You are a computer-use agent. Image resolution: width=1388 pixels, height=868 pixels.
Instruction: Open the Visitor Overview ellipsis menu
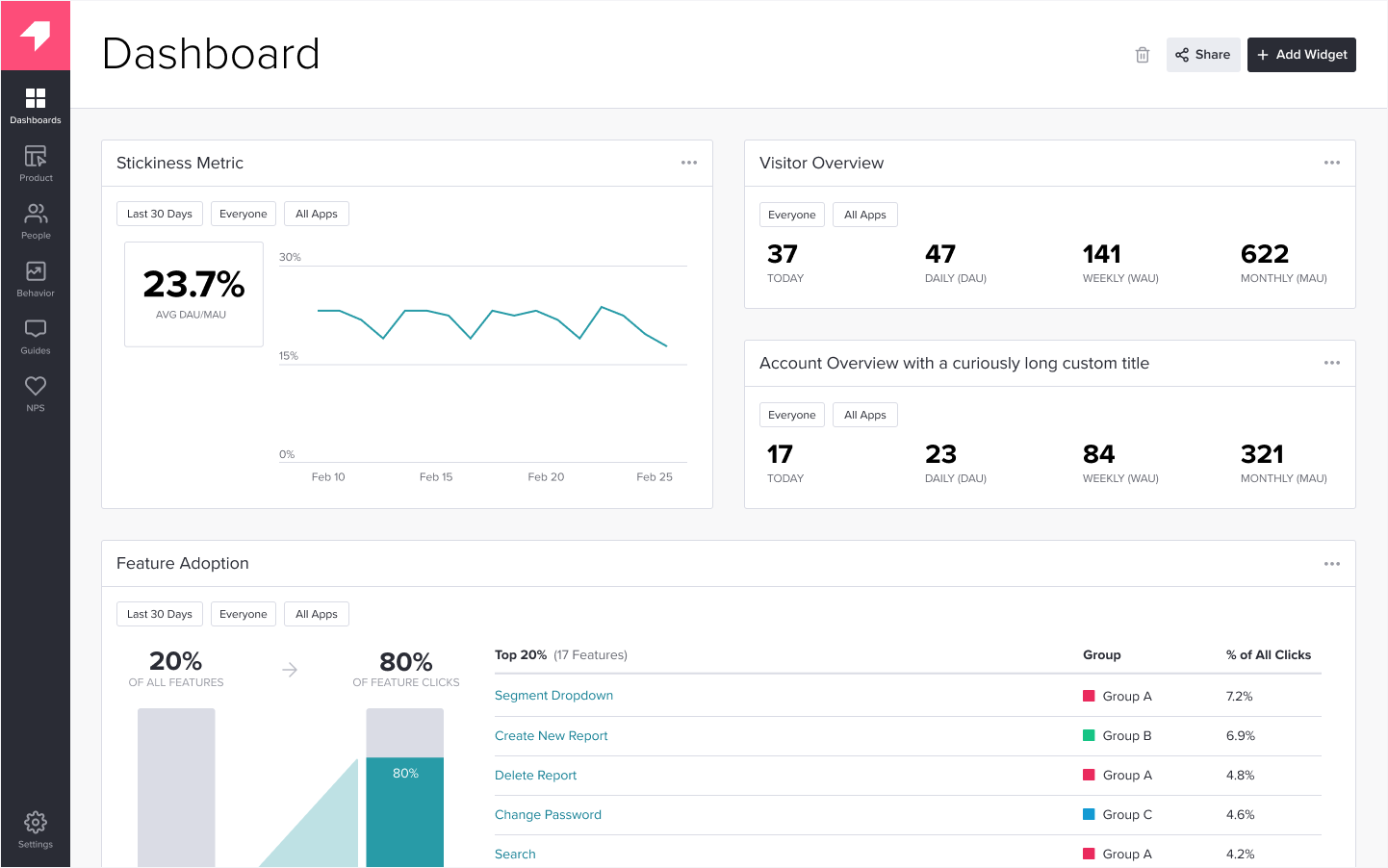1332,163
